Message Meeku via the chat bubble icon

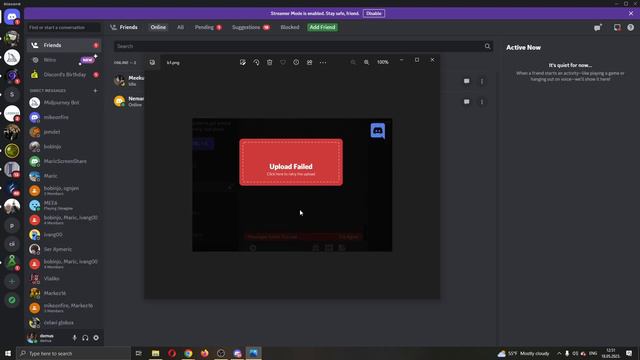tap(467, 81)
